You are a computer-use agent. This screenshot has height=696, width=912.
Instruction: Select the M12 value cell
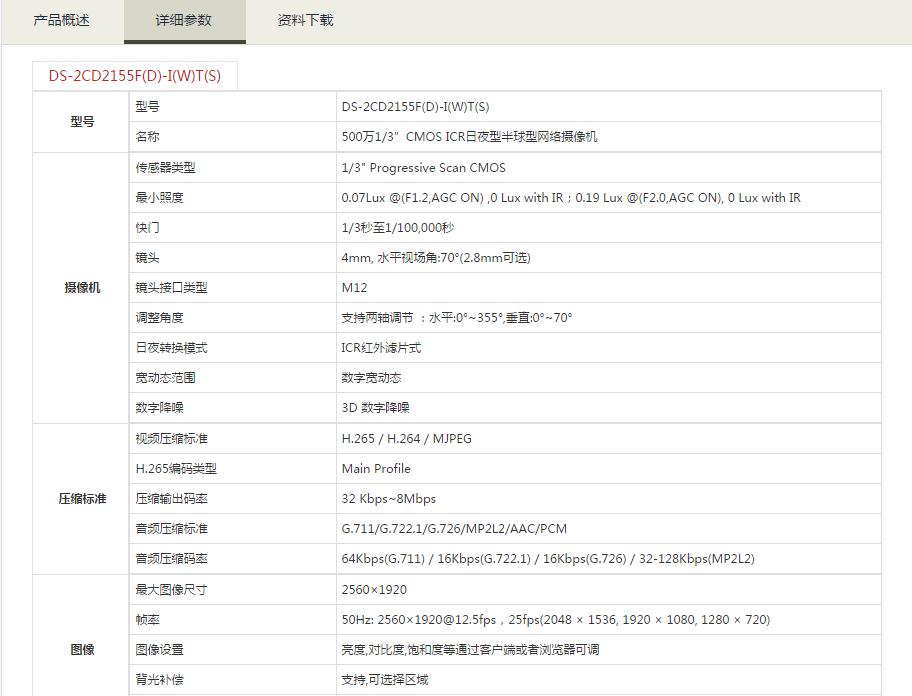354,288
